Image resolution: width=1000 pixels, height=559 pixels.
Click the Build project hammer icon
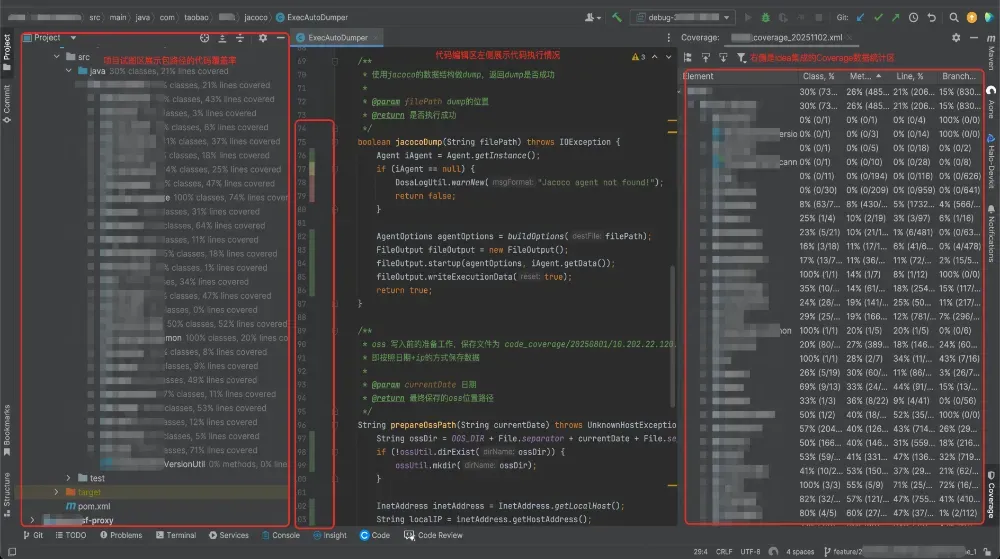618,17
